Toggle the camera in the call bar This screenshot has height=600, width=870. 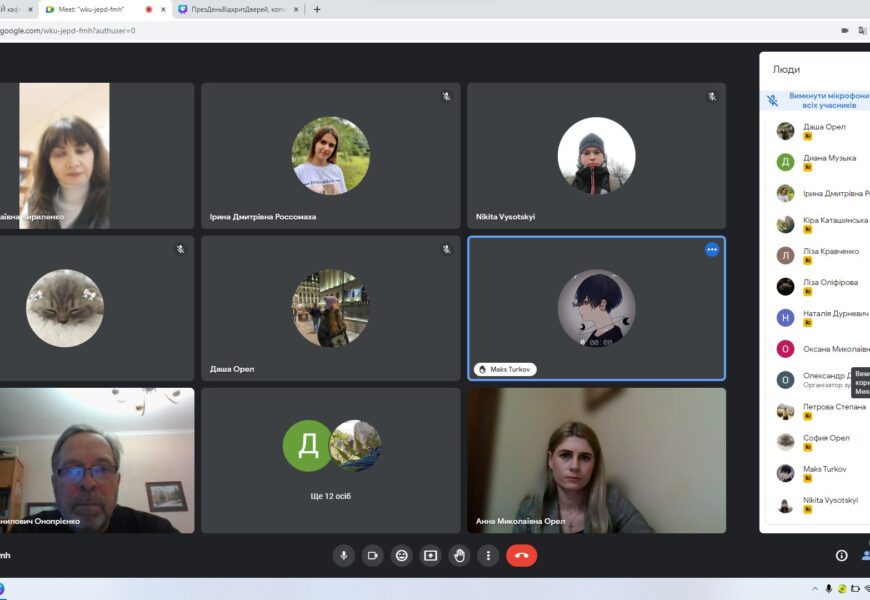click(373, 555)
